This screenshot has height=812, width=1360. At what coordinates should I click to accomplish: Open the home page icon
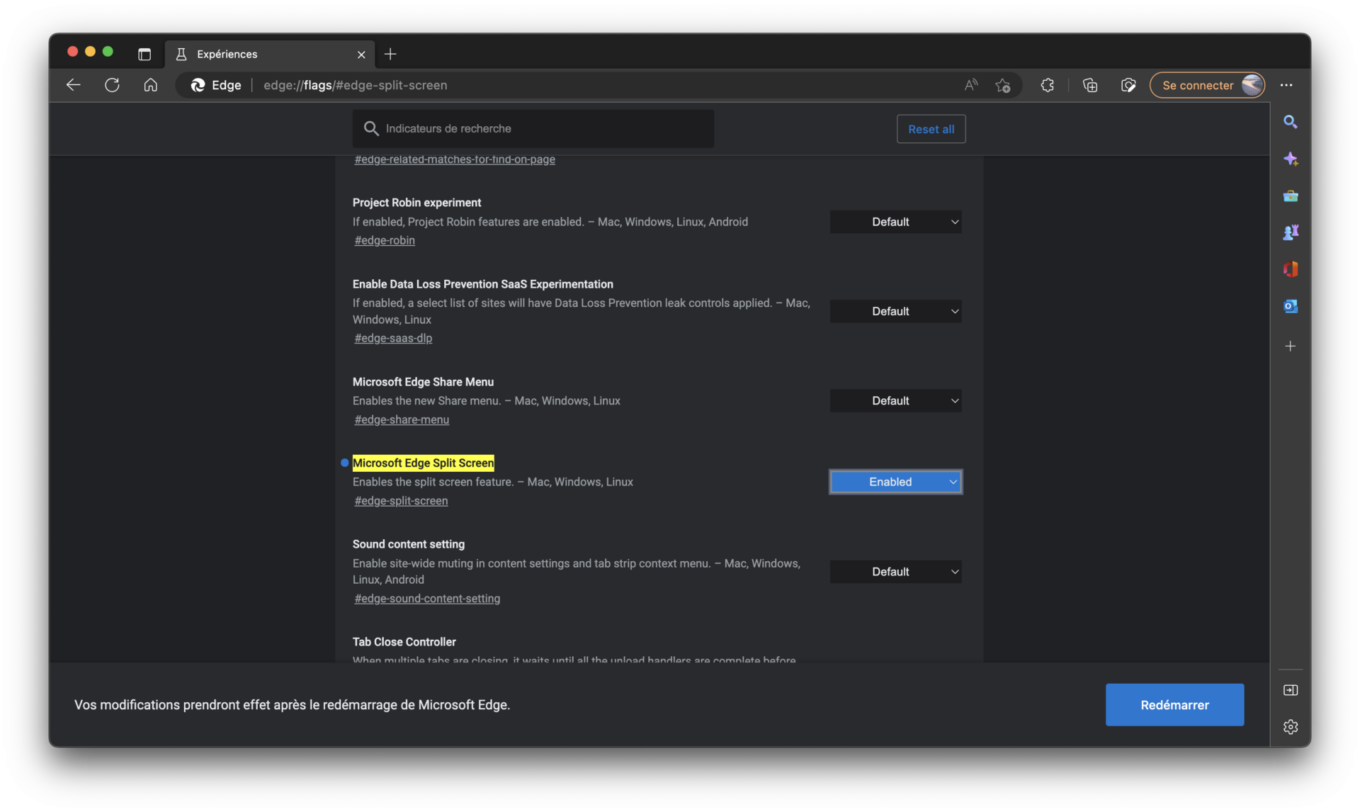tap(150, 85)
